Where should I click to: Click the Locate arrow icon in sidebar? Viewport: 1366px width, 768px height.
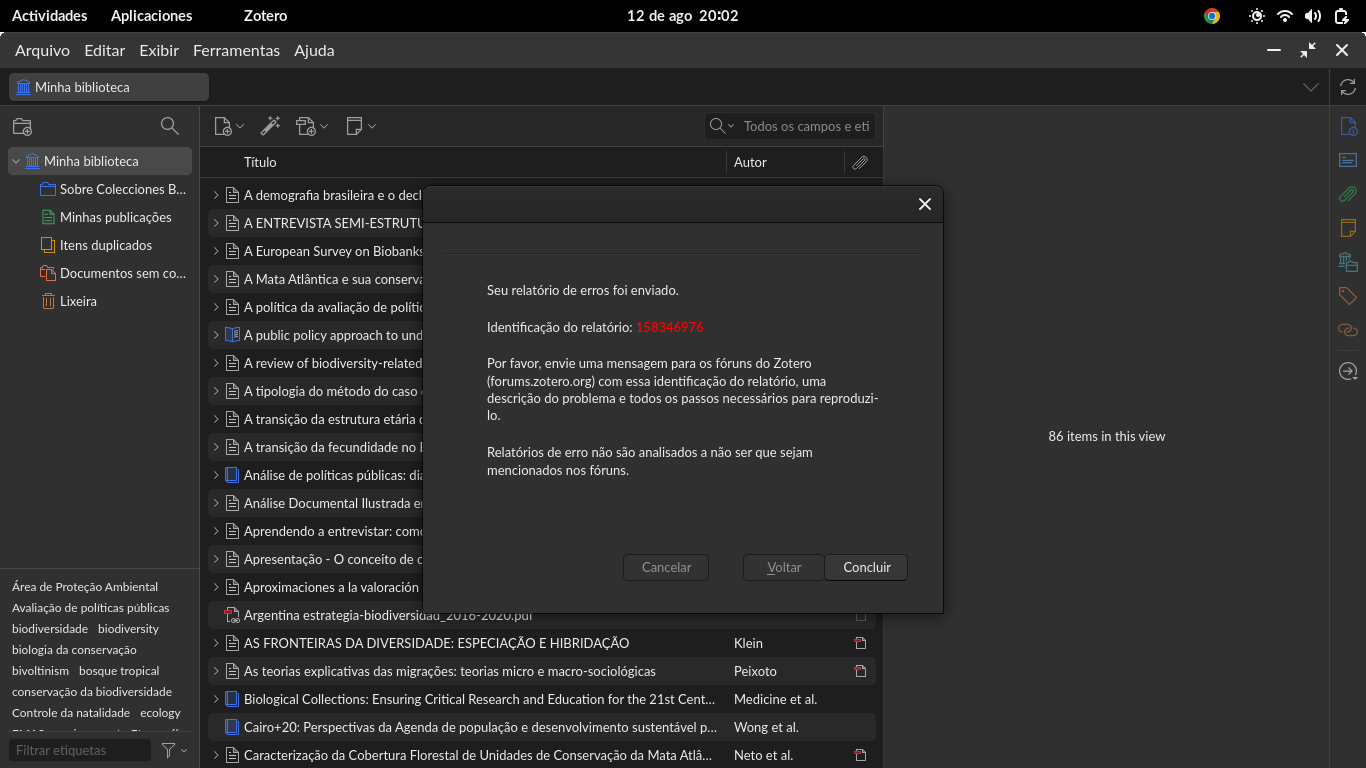tap(1348, 371)
